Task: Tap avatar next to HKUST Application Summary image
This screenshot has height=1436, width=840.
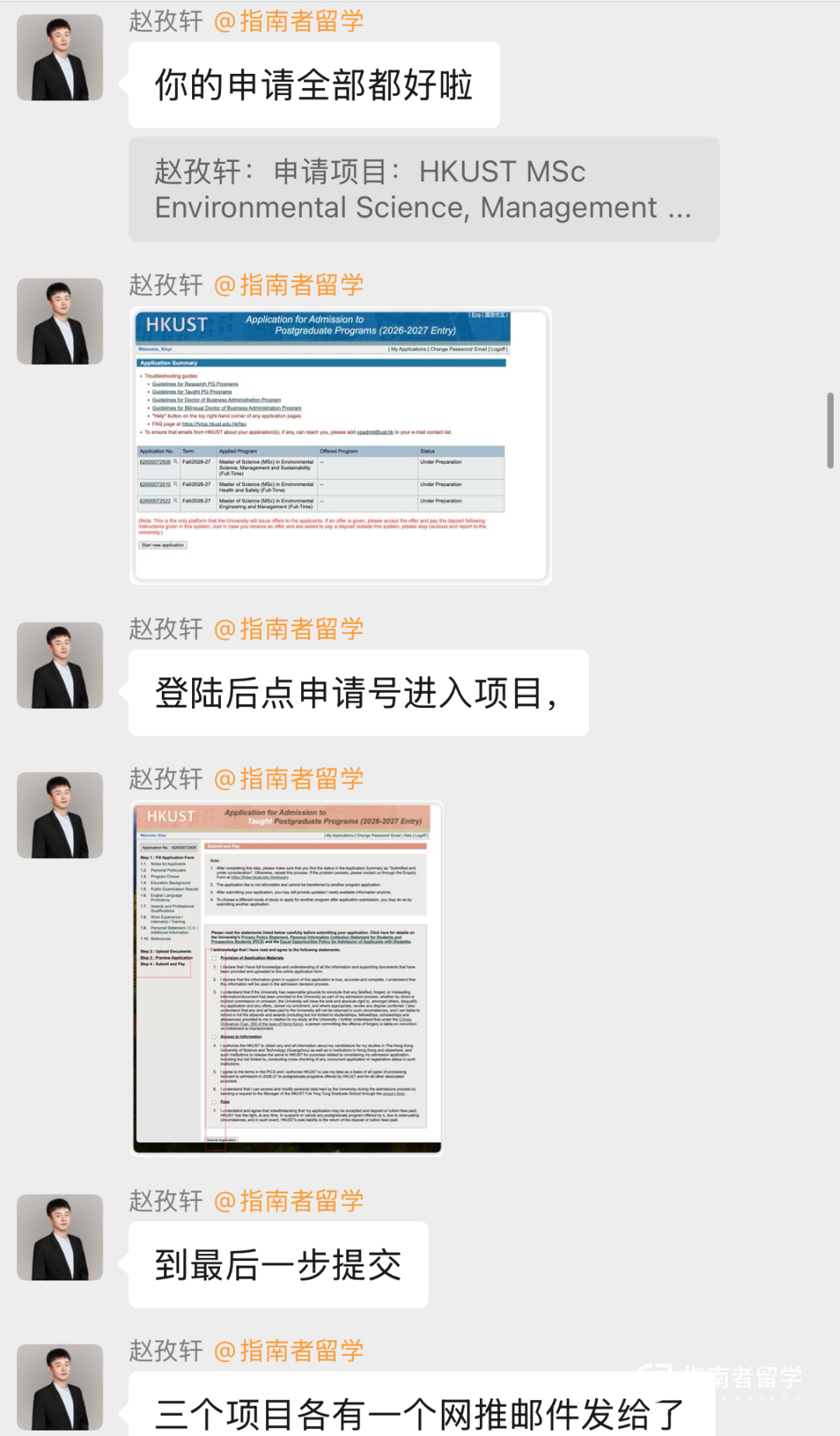Action: (60, 321)
